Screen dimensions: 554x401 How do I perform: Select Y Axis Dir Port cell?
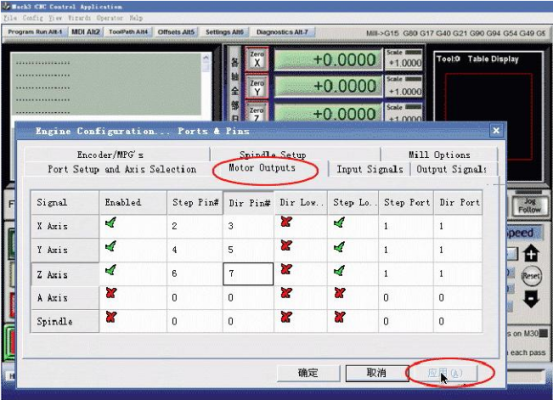click(x=458, y=250)
